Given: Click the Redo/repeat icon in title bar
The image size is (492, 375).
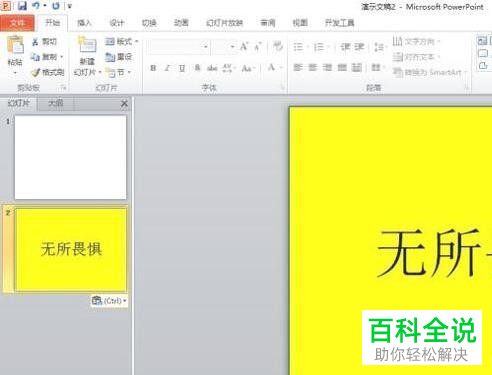Looking at the screenshot, I should coord(56,6).
